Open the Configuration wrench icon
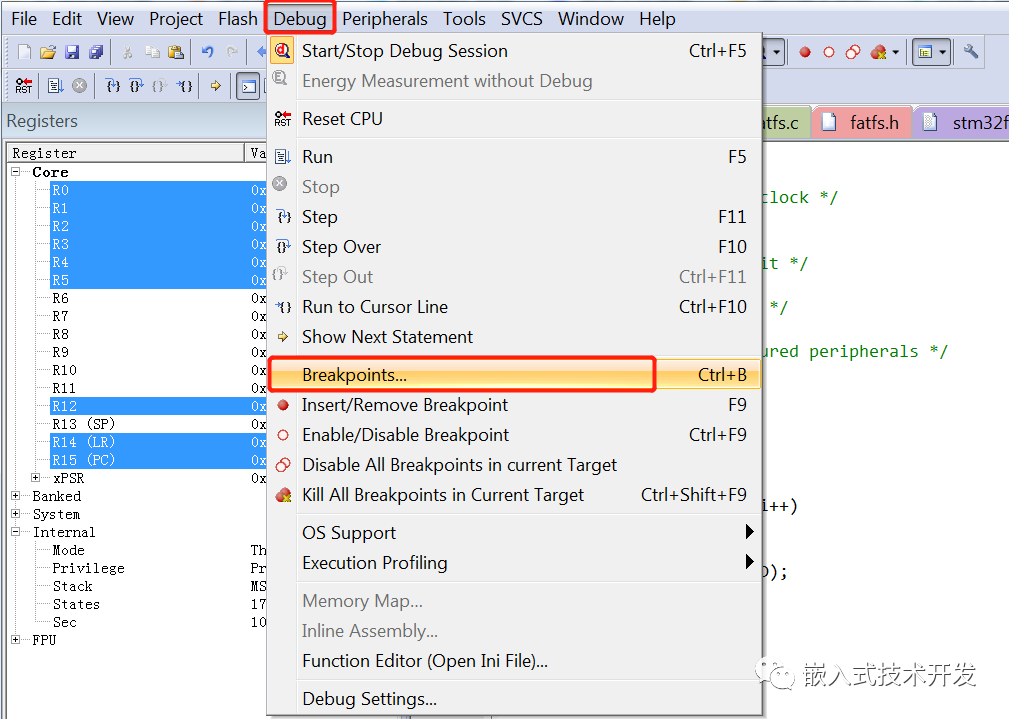The height and width of the screenshot is (719, 1009). [x=969, y=51]
